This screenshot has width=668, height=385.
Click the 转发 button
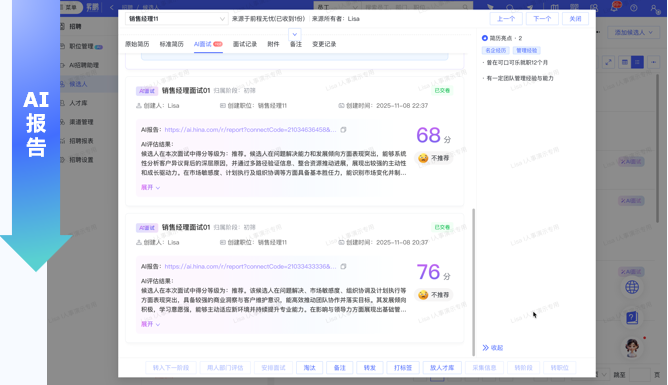[x=370, y=368]
